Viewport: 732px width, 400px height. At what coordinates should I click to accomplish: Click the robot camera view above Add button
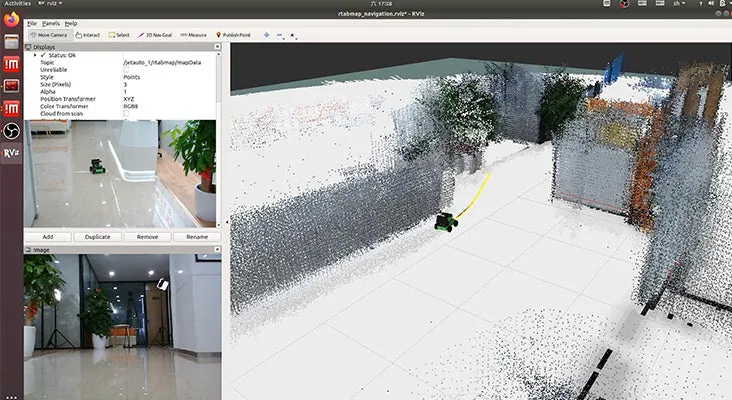click(120, 174)
